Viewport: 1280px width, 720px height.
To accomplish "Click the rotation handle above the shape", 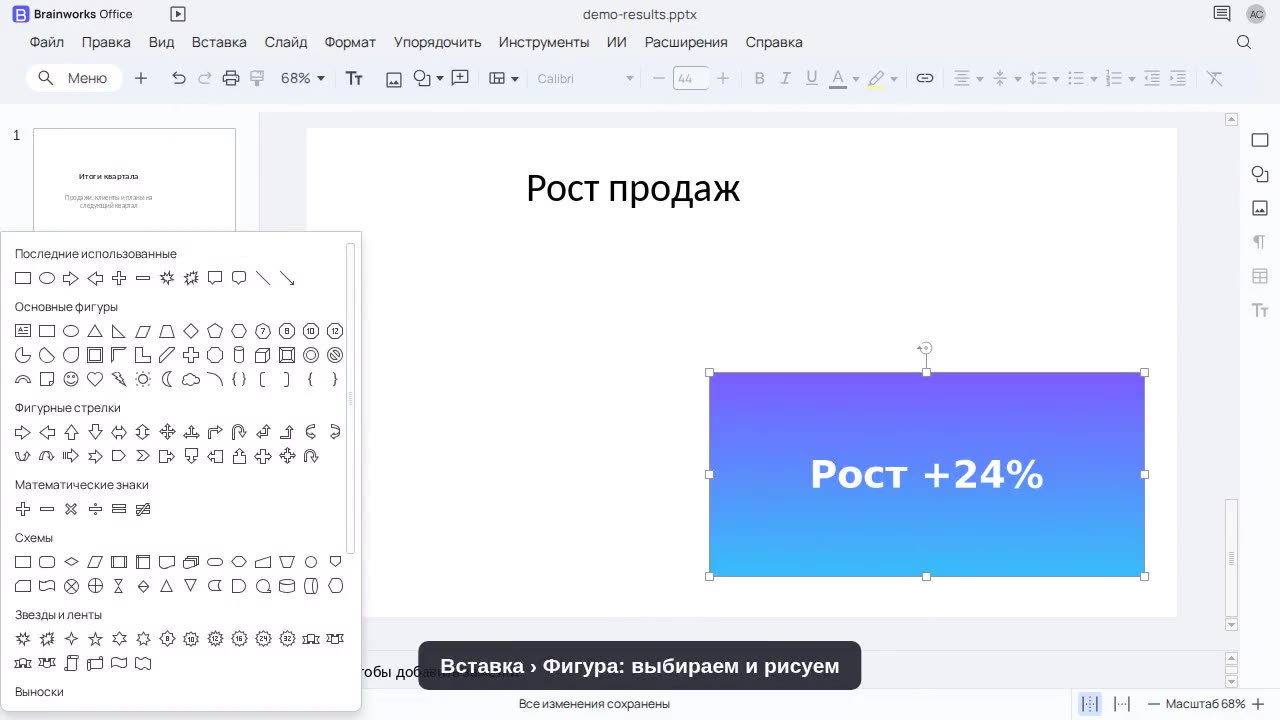I will click(926, 349).
